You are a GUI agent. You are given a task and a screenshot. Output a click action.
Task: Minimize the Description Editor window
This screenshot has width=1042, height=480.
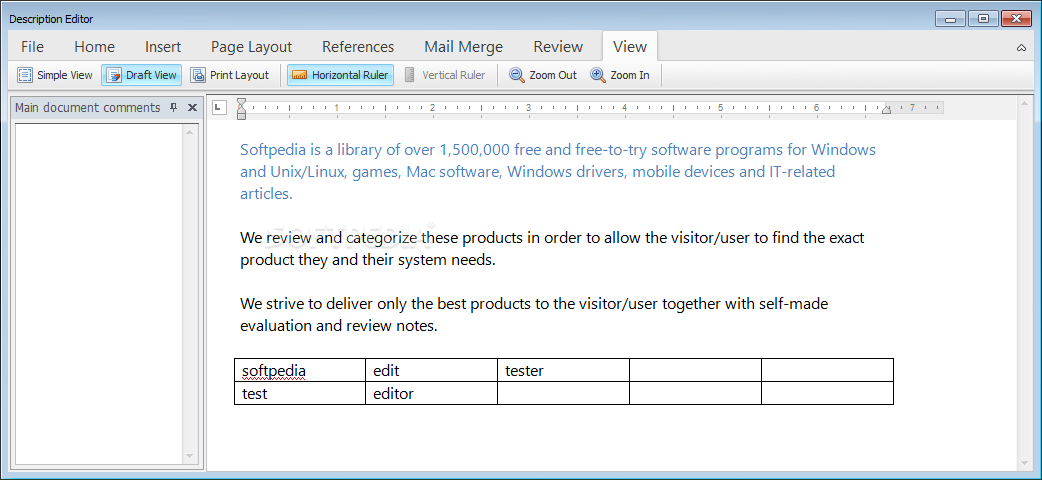tap(950, 19)
